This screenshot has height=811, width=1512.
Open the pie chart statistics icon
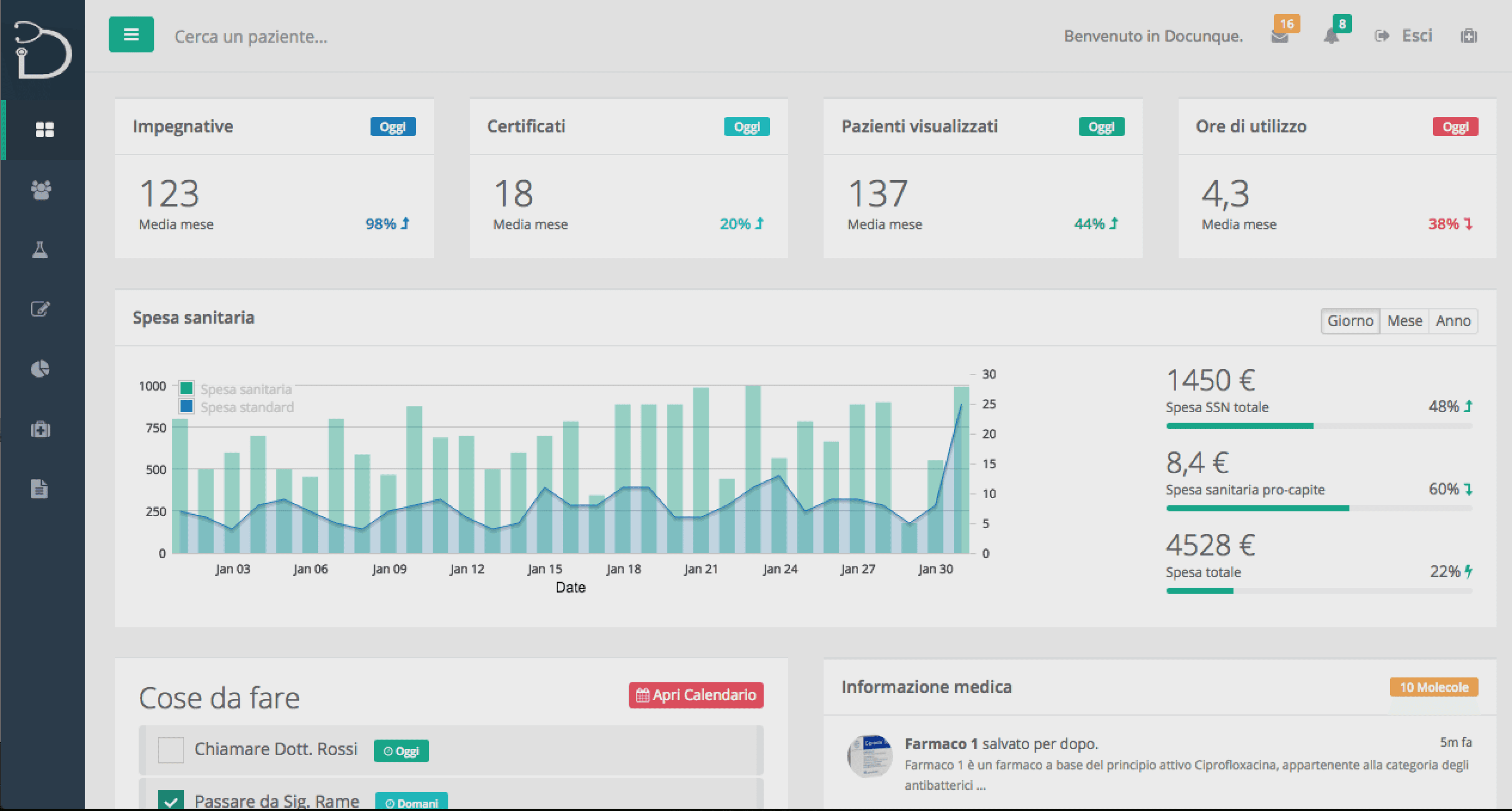pos(40,369)
